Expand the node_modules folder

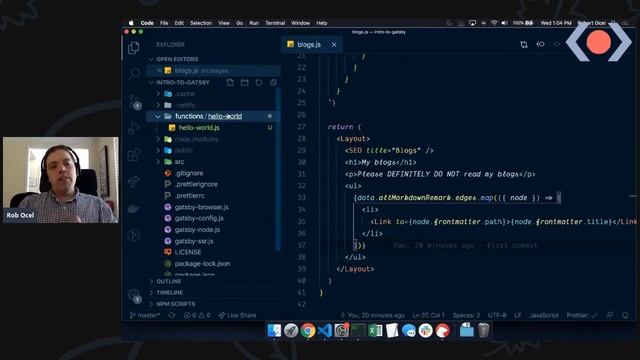pyautogui.click(x=158, y=139)
